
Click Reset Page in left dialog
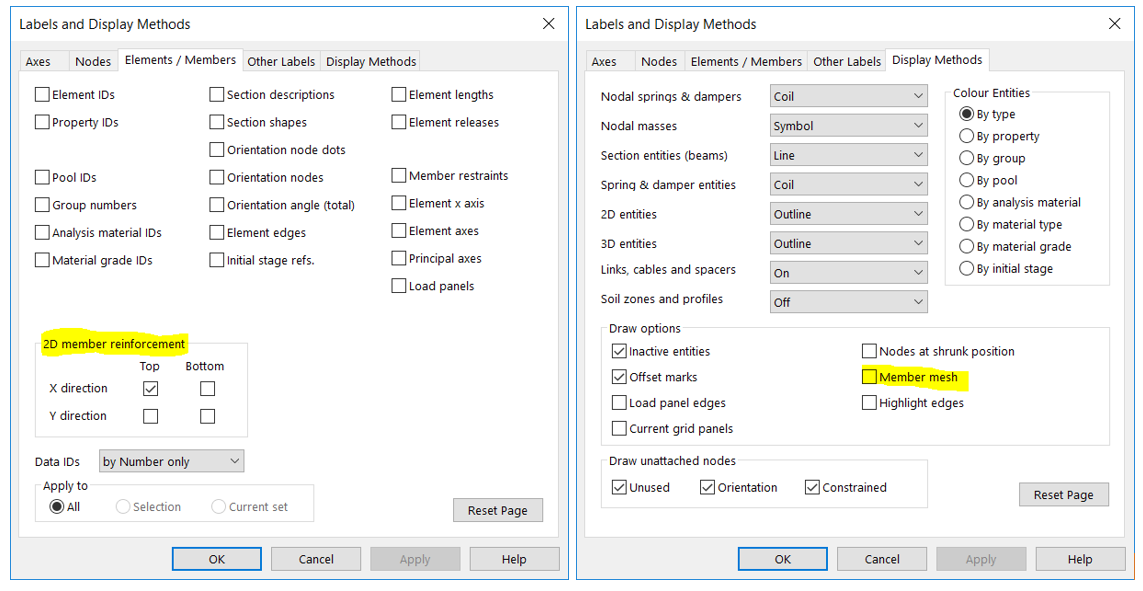(x=497, y=510)
